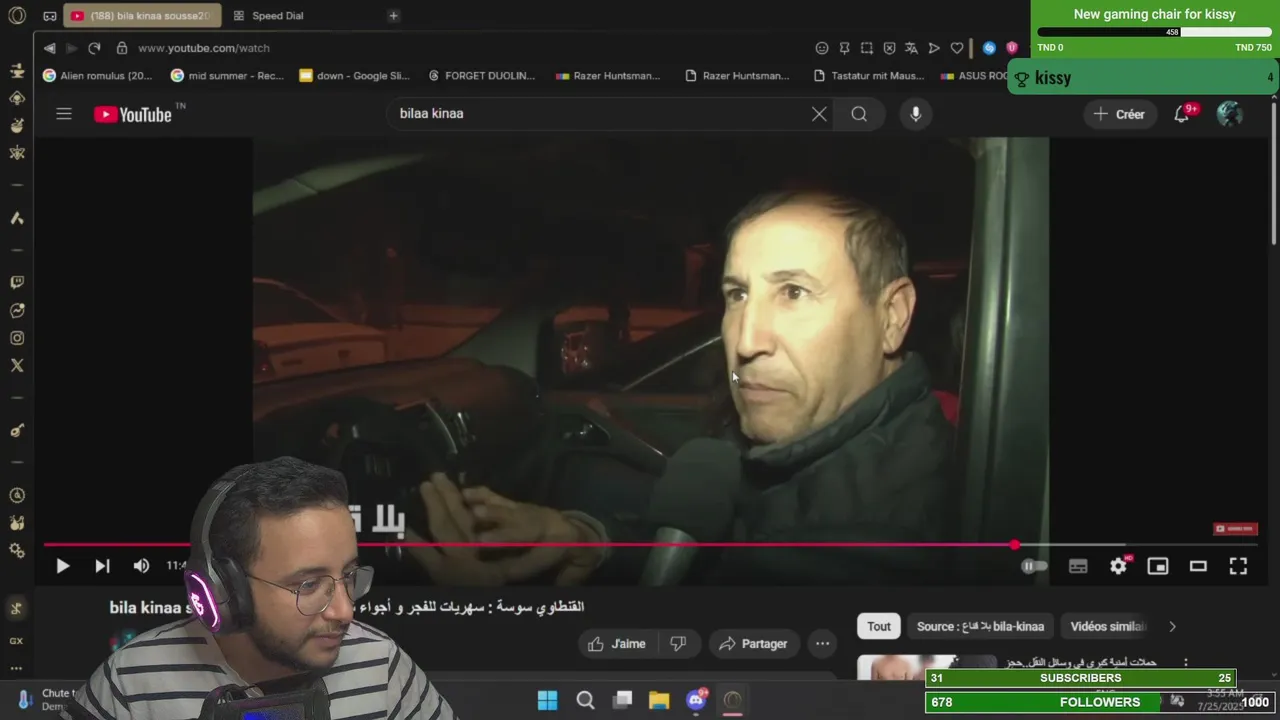Open Messenger in the Opera sidebar
1280x720 pixels.
[17, 311]
